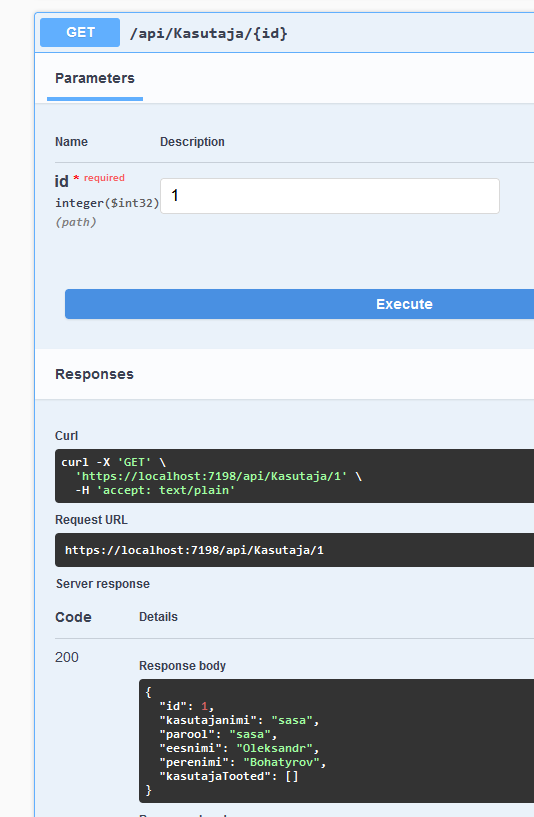534x817 pixels.
Task: Click the curl -X 'GET' command line
Action: pos(113,462)
